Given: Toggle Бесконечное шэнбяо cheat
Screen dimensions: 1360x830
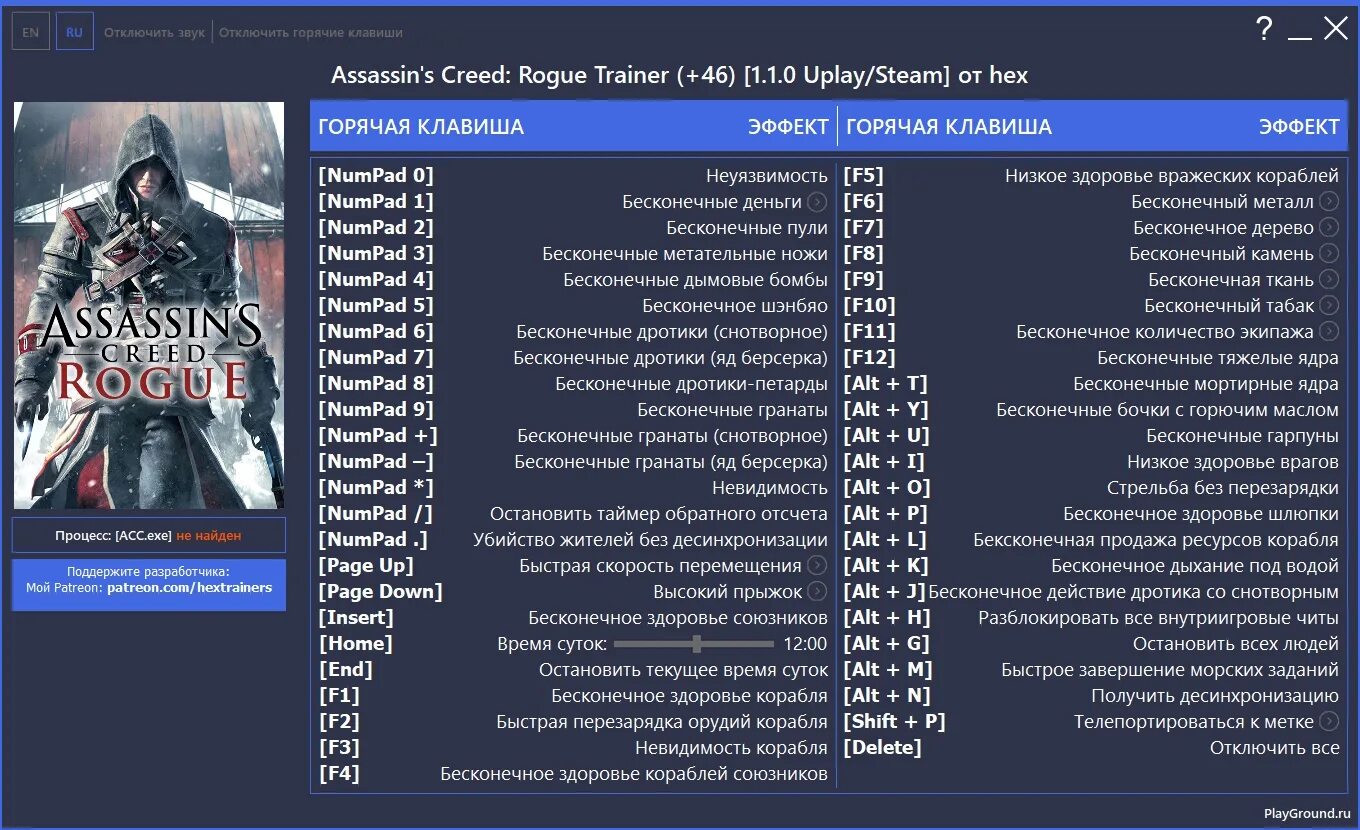Looking at the screenshot, I should point(735,306).
